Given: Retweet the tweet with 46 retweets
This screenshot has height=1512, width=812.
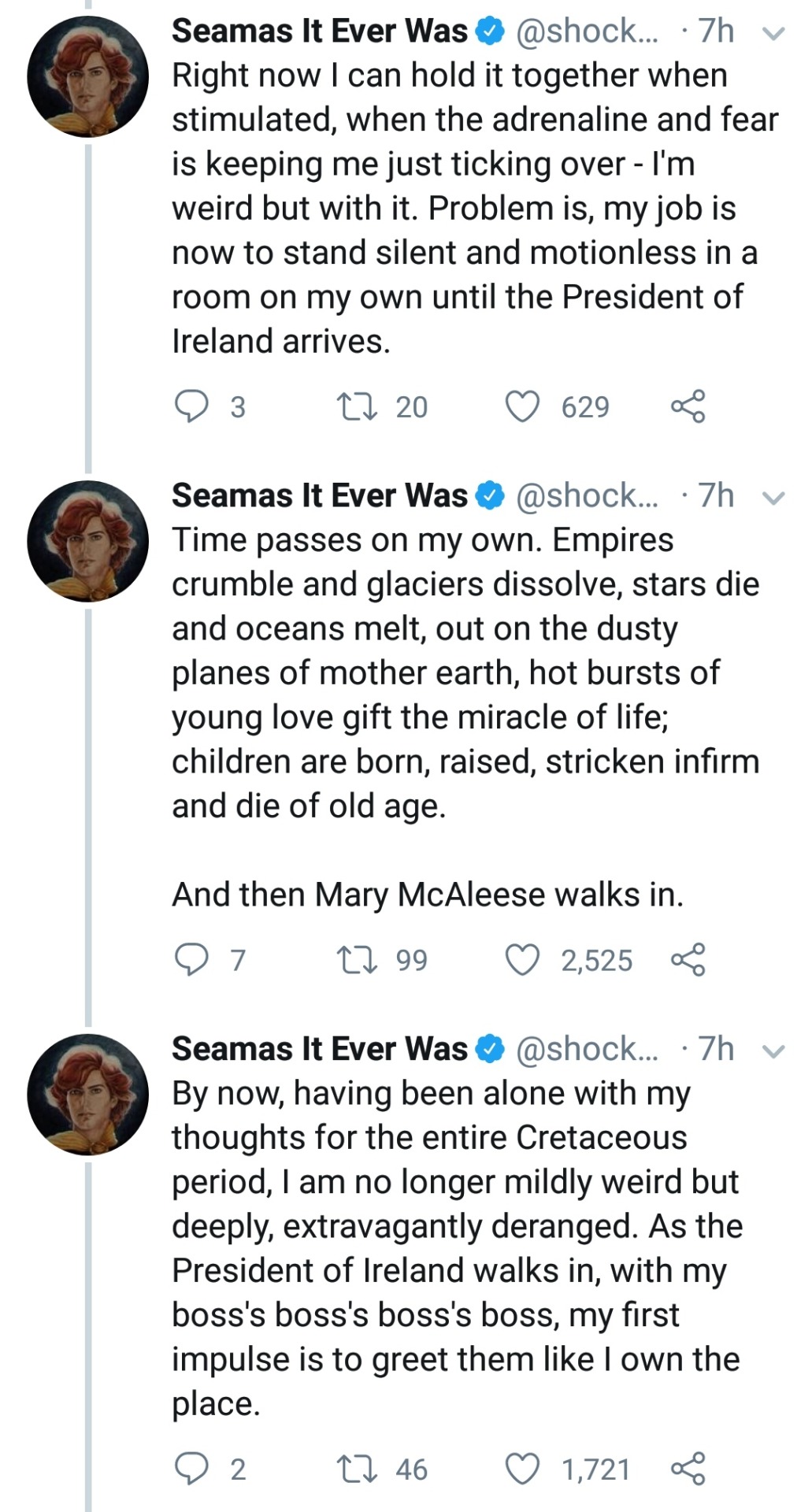Looking at the screenshot, I should [357, 1469].
